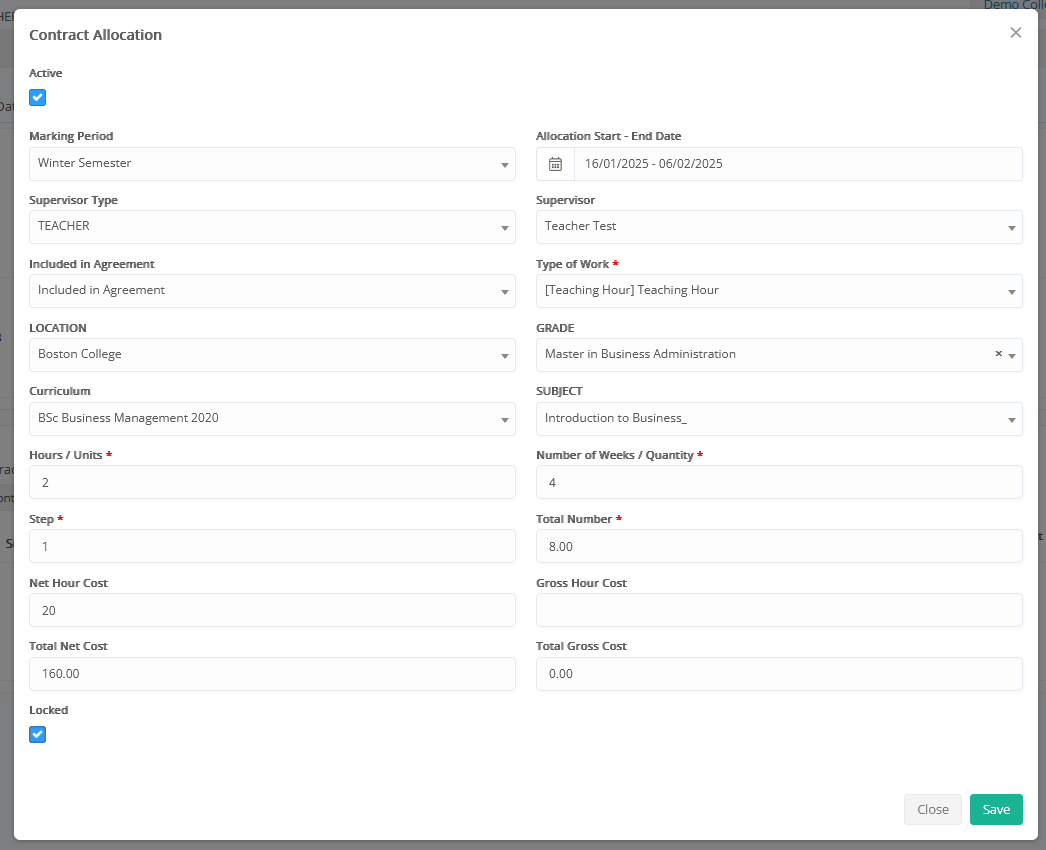Toggle the Locked checkbox
Screen dimensions: 1046x850
[38, 735]
